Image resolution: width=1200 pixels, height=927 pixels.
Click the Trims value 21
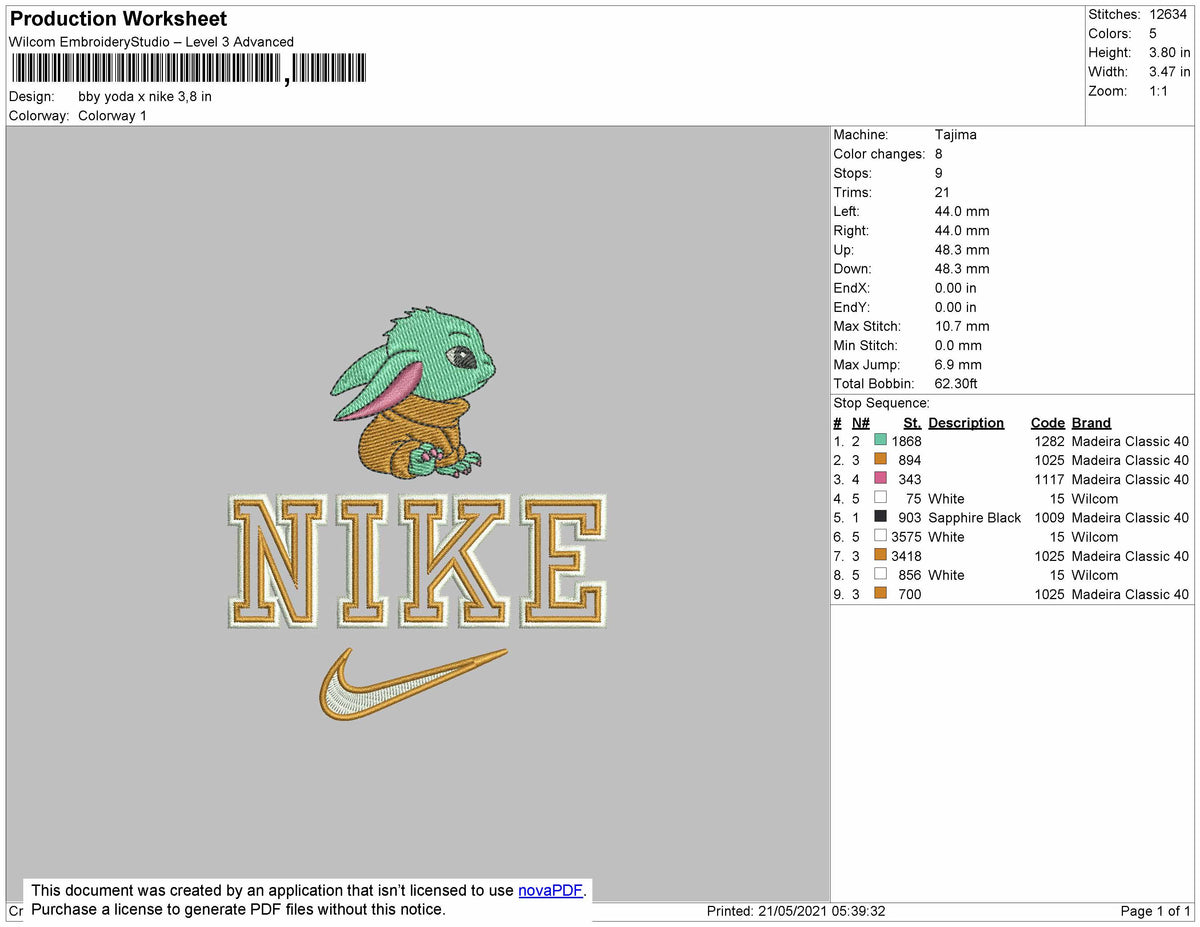[x=943, y=192]
